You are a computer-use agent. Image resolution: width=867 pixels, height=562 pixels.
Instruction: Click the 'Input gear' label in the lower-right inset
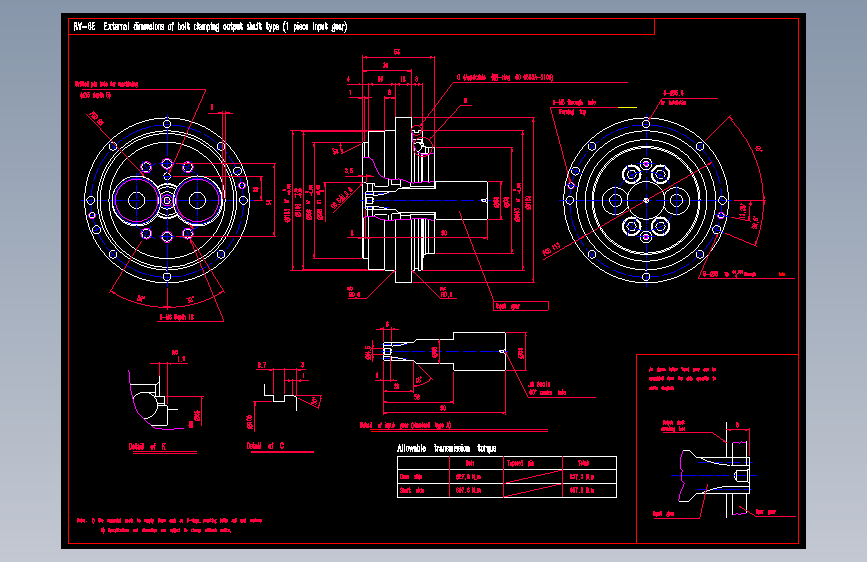pyautogui.click(x=663, y=514)
